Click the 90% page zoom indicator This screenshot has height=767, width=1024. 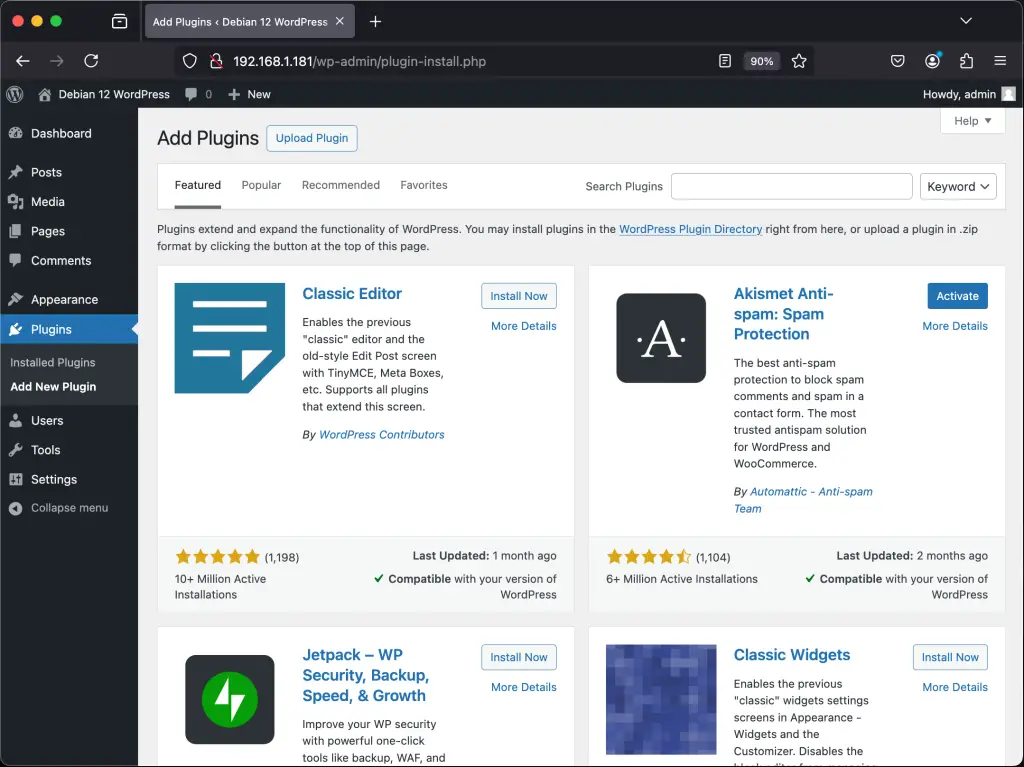[x=762, y=61]
